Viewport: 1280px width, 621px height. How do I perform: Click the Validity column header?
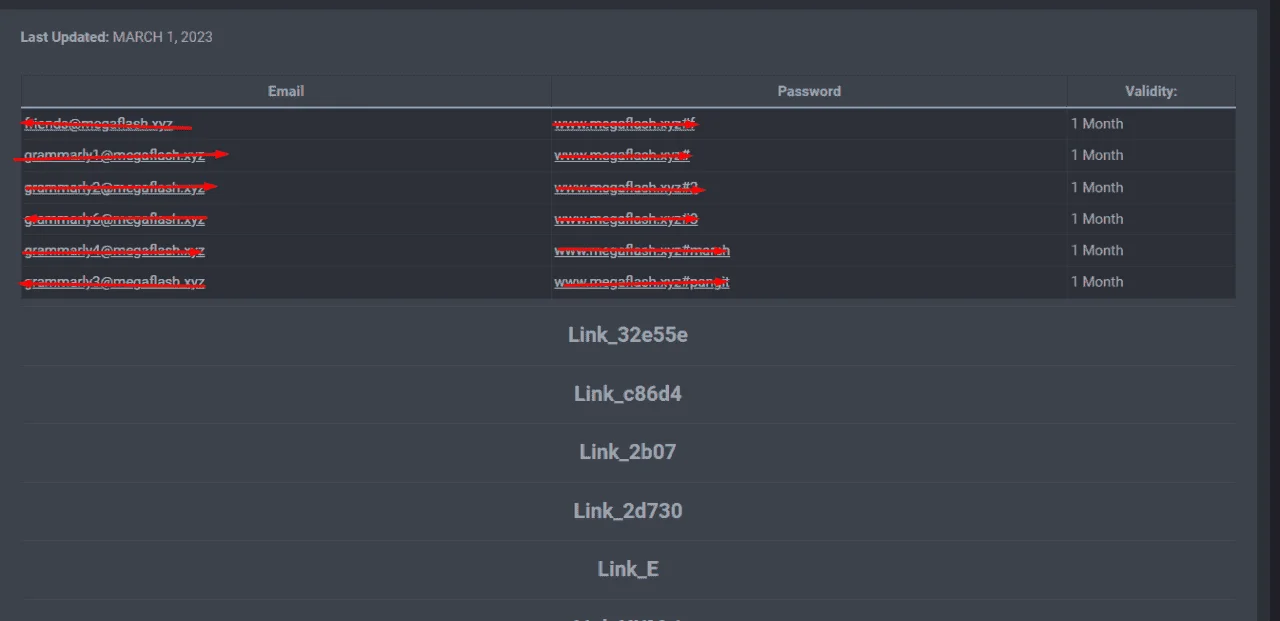pos(1151,91)
